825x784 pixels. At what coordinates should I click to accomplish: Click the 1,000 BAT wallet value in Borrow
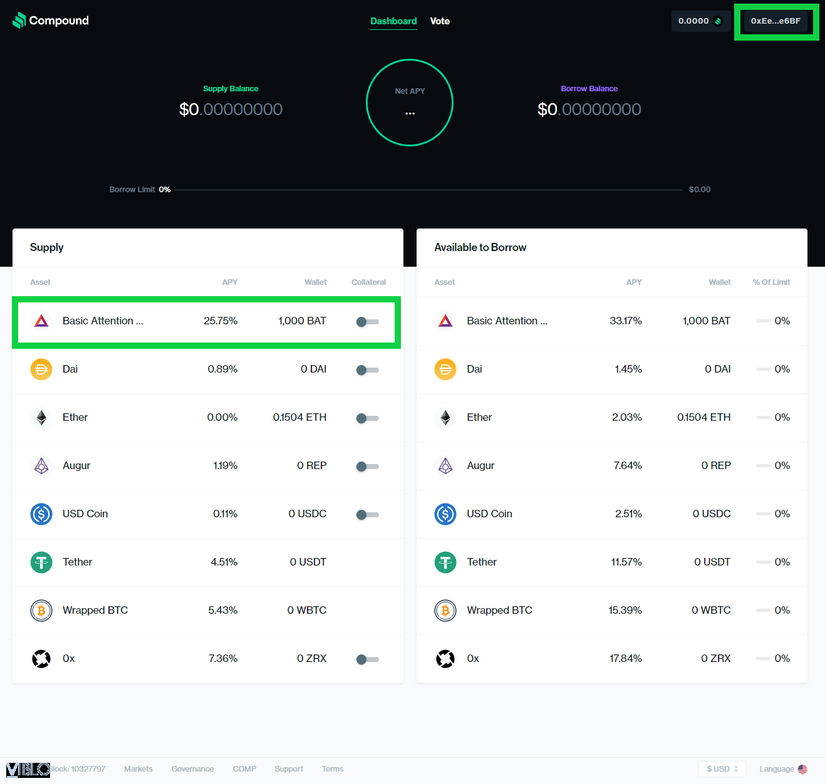pos(707,321)
